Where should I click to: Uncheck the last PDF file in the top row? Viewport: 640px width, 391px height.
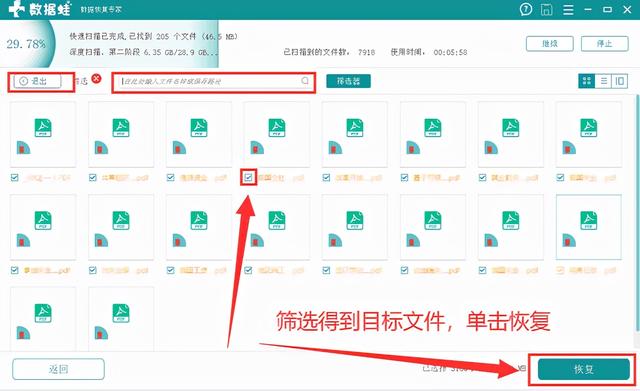pos(560,178)
